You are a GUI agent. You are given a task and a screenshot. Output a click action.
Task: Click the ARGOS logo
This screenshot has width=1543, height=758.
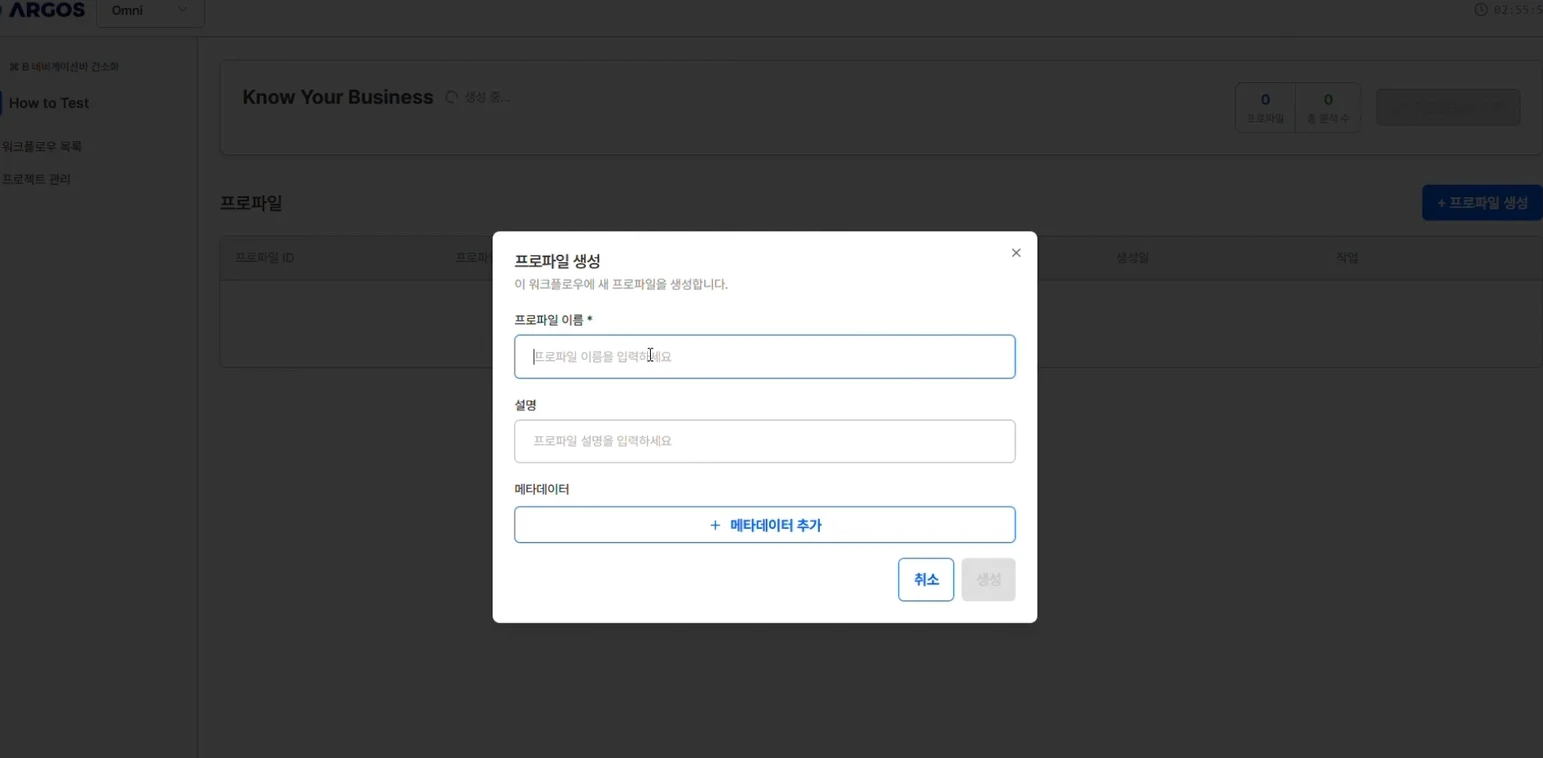pos(46,10)
